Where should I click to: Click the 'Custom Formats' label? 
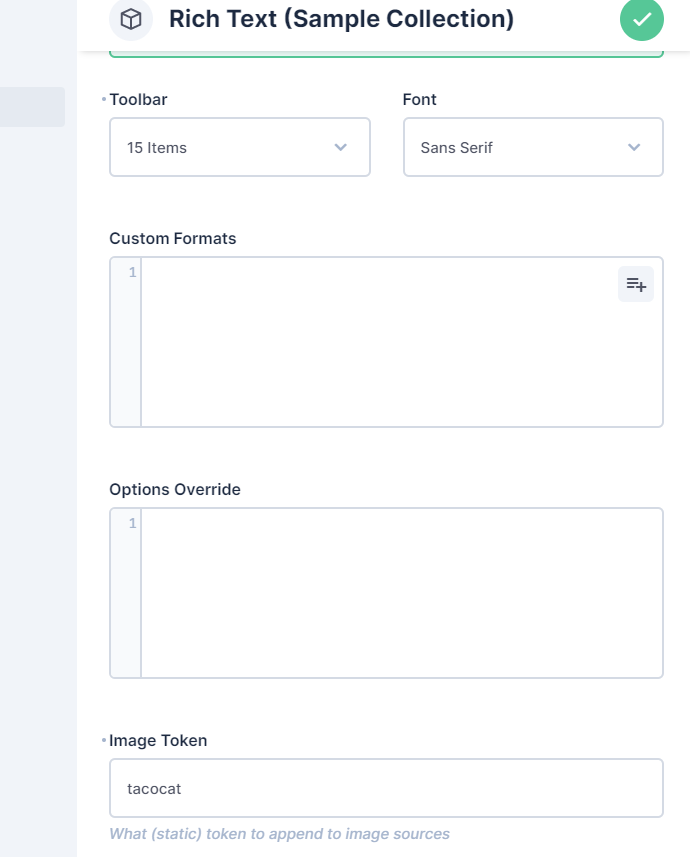[x=172, y=238]
